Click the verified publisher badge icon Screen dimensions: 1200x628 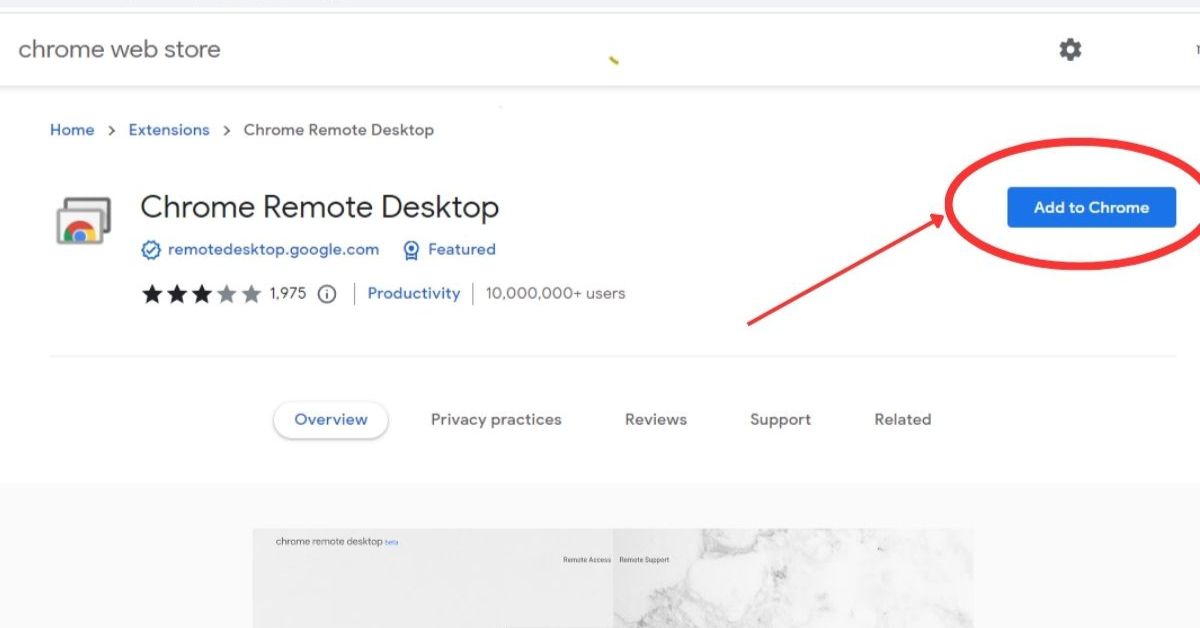pos(151,250)
